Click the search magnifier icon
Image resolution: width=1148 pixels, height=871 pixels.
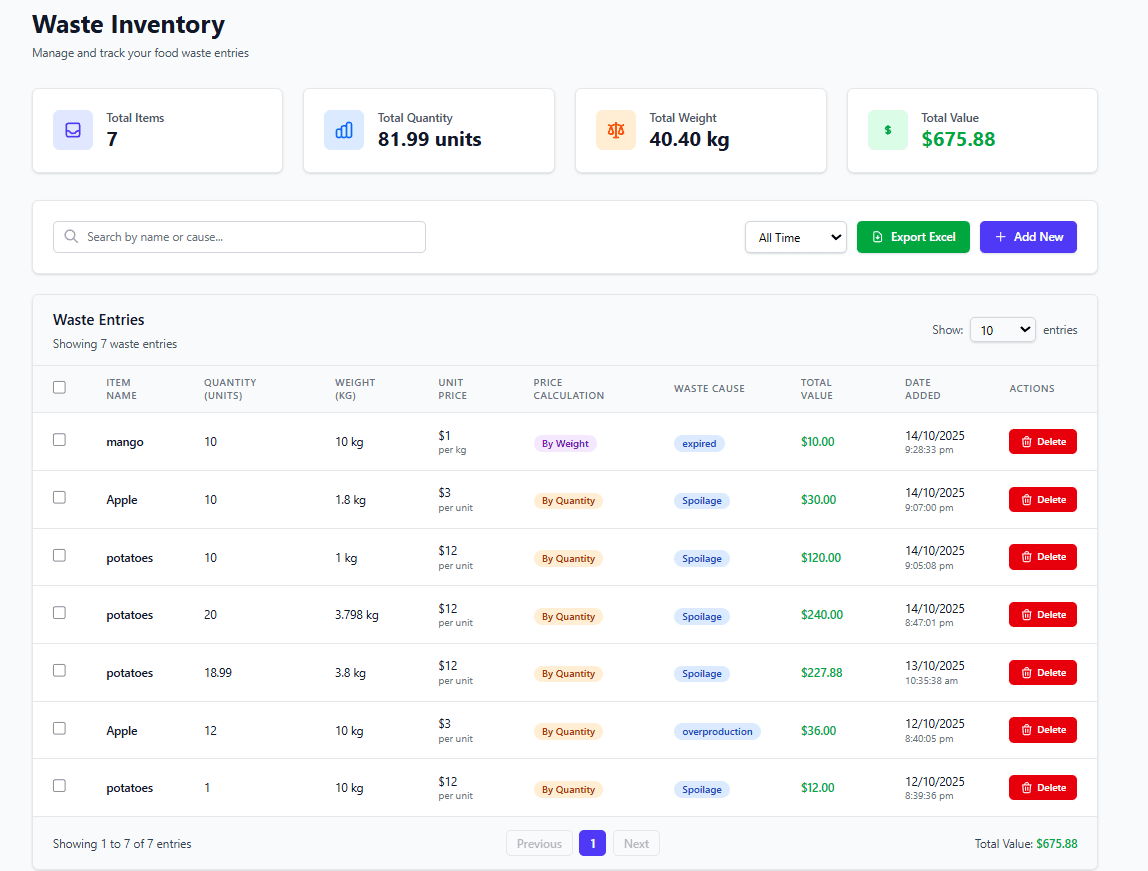coord(71,237)
